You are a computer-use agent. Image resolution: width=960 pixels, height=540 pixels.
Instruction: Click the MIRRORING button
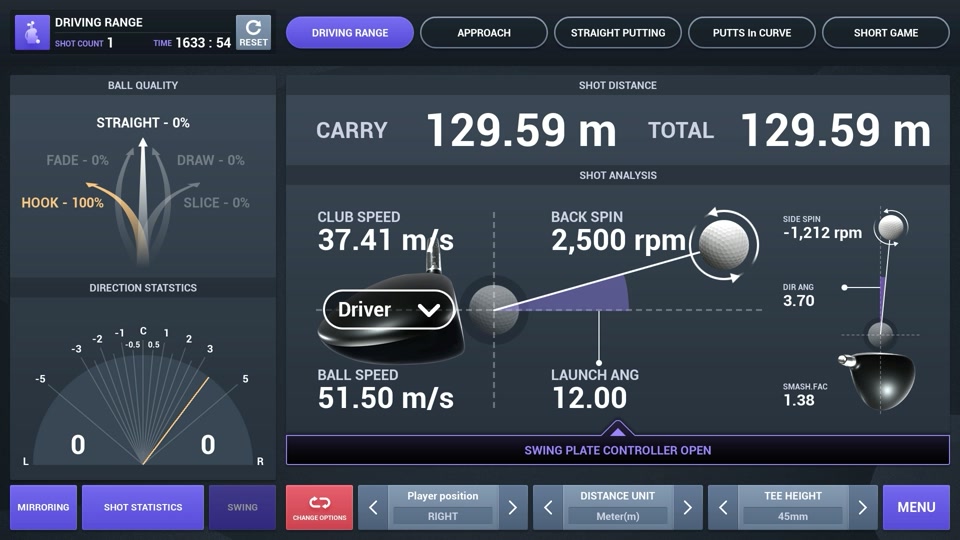43,507
